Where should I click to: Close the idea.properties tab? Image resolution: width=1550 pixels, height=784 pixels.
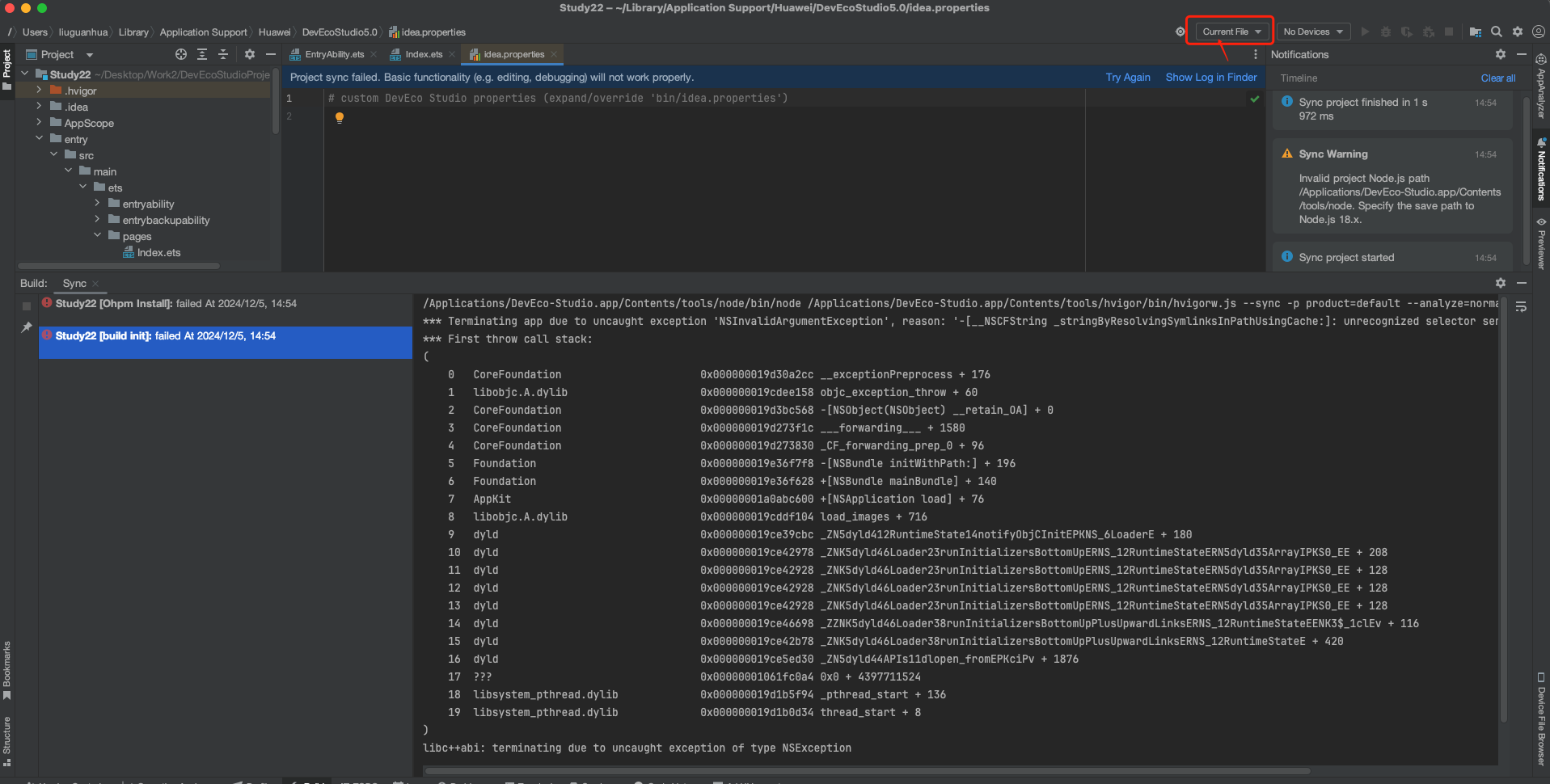coord(554,54)
